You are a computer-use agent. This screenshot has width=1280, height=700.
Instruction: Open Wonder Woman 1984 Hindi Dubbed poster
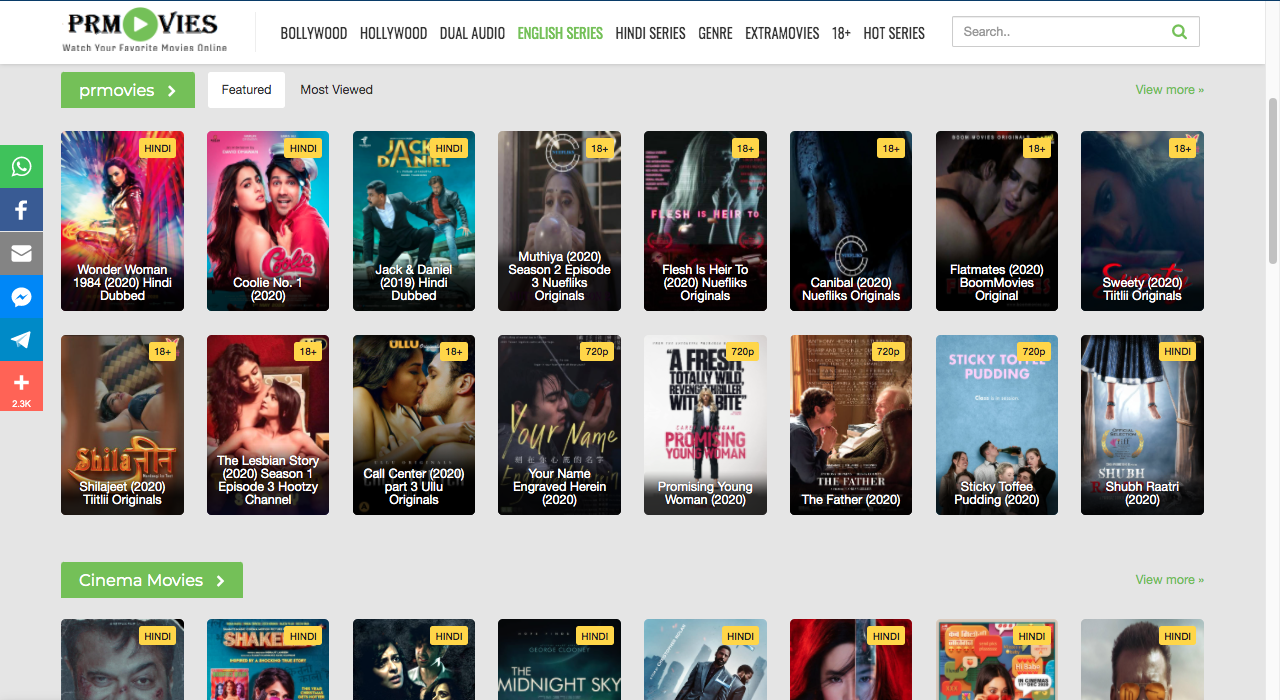(122, 221)
